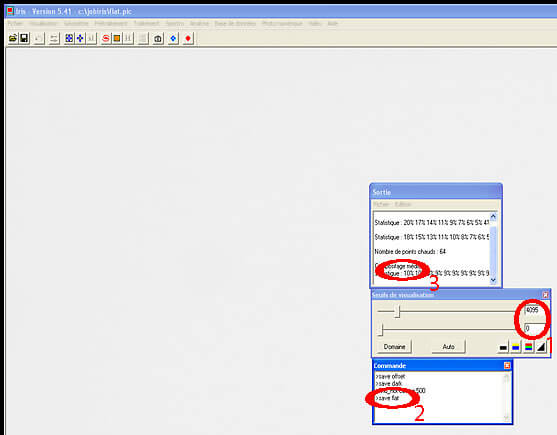Click the open file folder icon
557x435 pixels.
tap(13, 38)
